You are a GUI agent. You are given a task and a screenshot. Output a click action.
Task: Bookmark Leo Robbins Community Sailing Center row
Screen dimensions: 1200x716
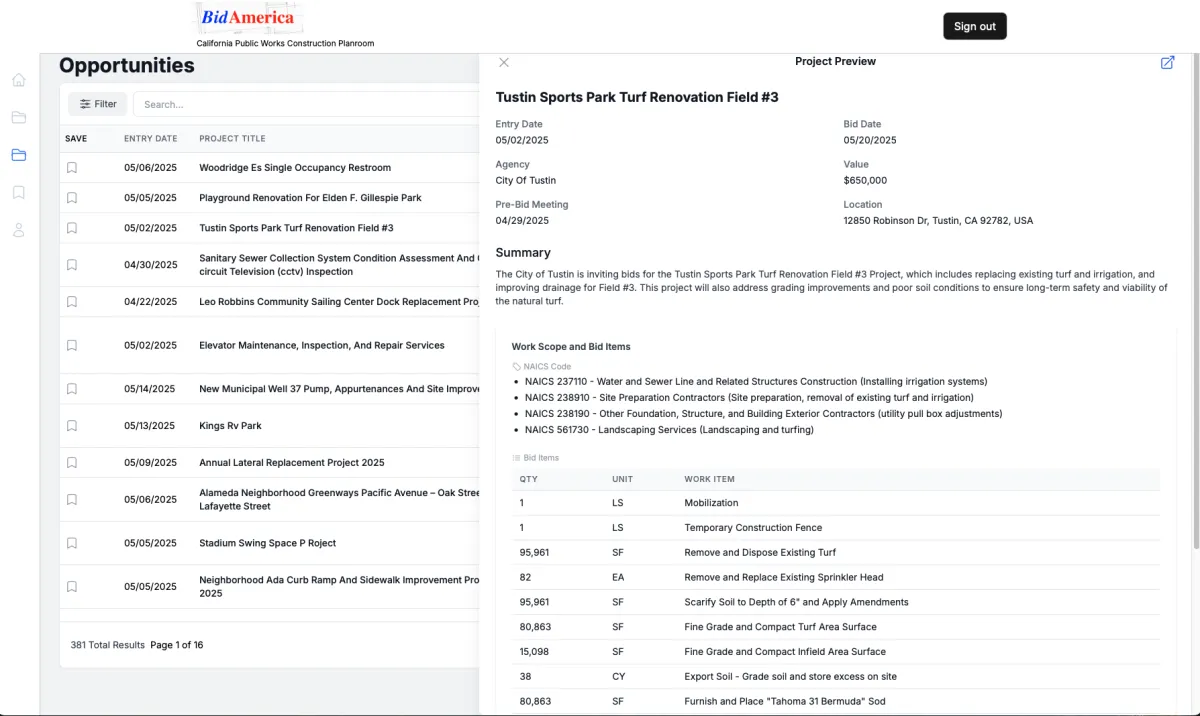72,302
